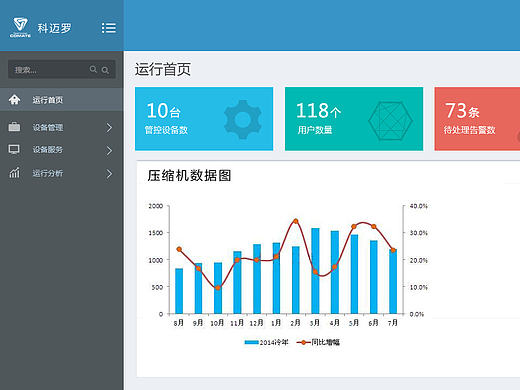Click the 2000 left axis value

point(156,206)
